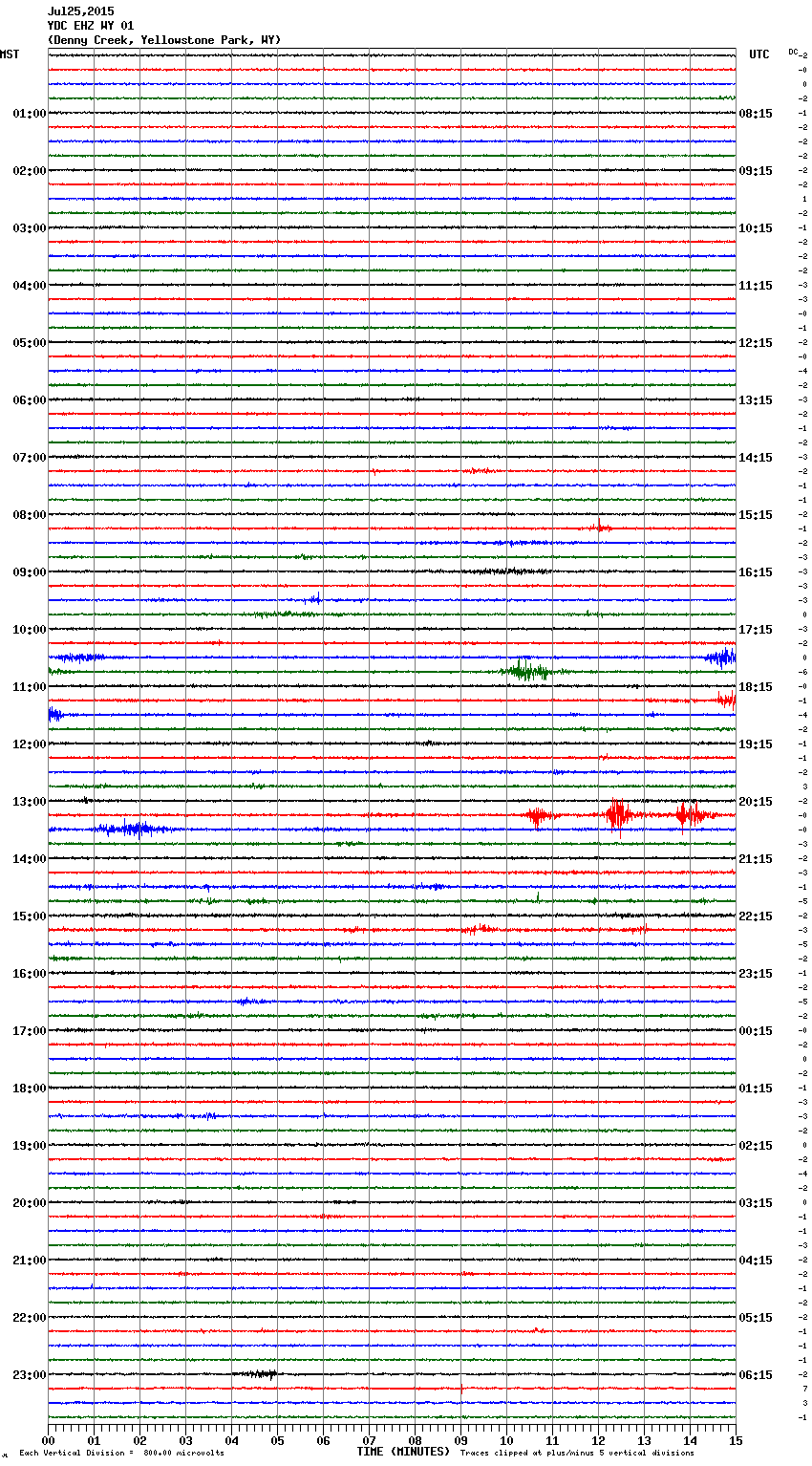Select the 06:15 UTC time label
Image resolution: width=812 pixels, height=1466 pixels.
[756, 1375]
